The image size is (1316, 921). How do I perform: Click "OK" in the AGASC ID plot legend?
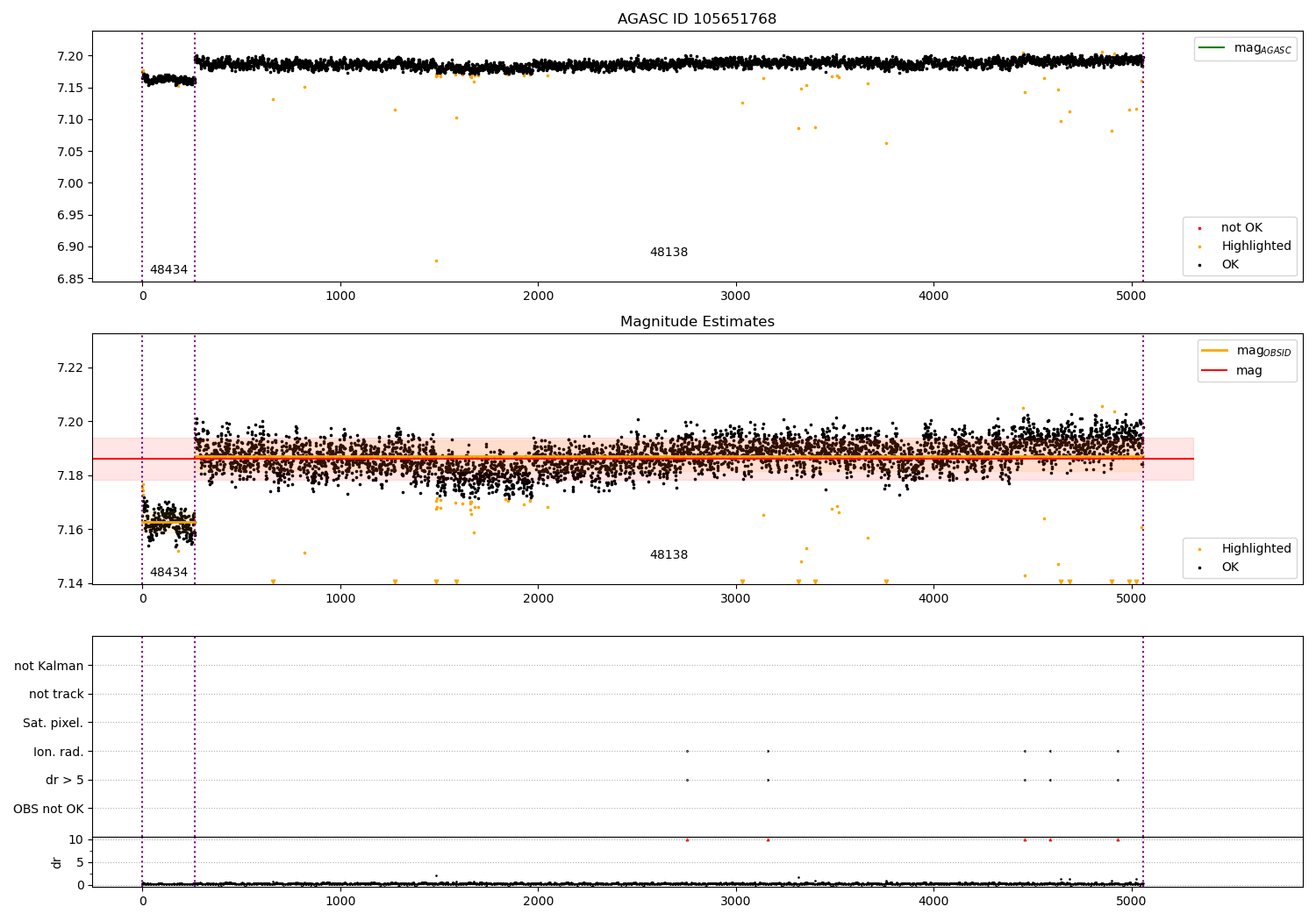(x=1230, y=265)
